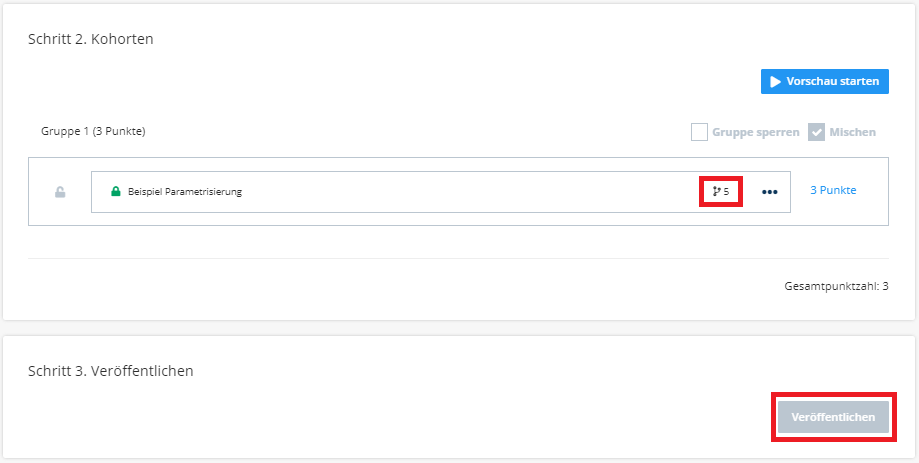Click the play triangle icon in Vorschau starten
This screenshot has height=463, width=919.
775,81
